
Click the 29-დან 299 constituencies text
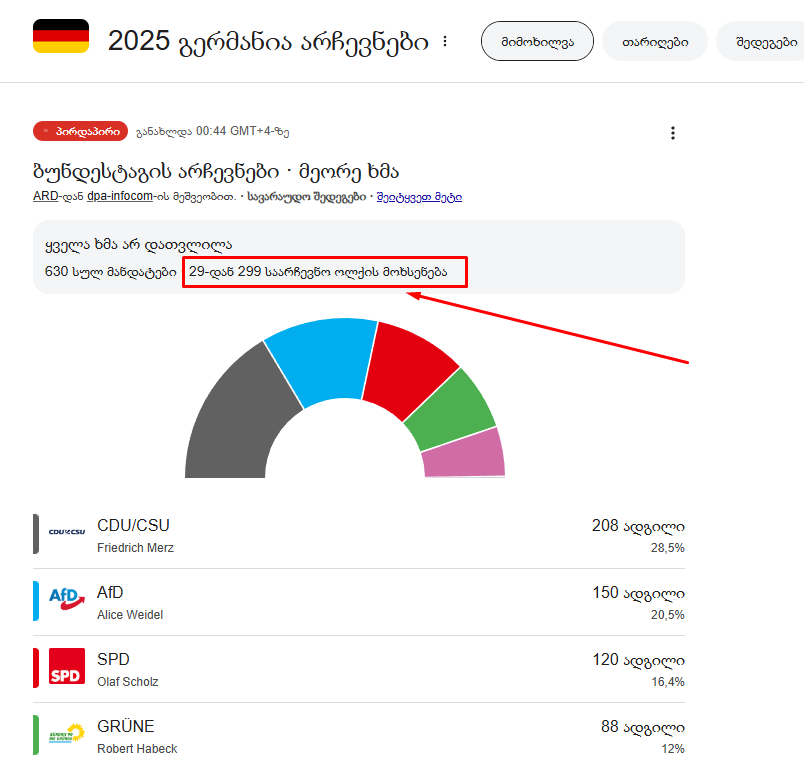[318, 271]
